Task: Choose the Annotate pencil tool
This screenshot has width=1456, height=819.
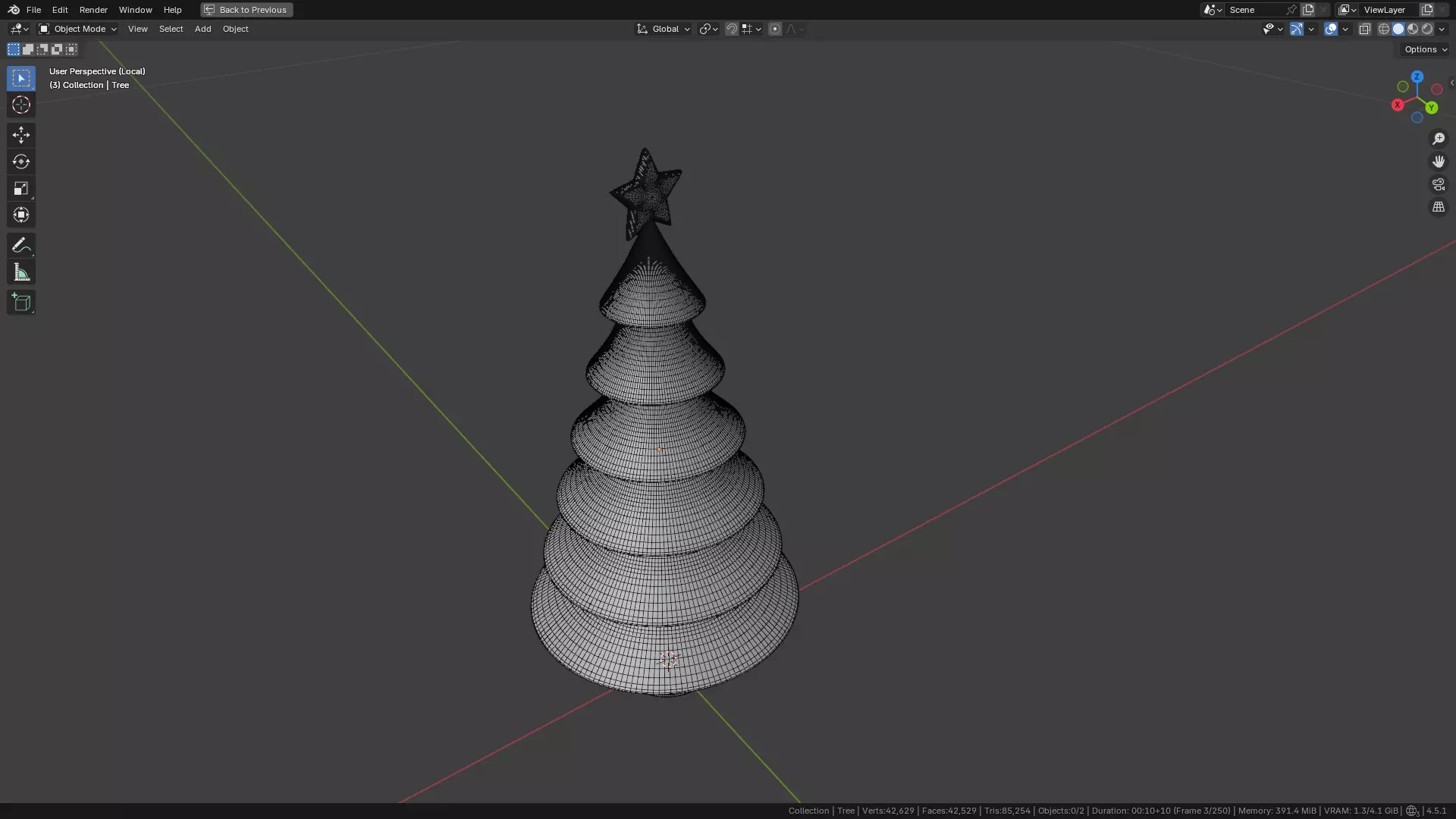Action: coord(21,245)
